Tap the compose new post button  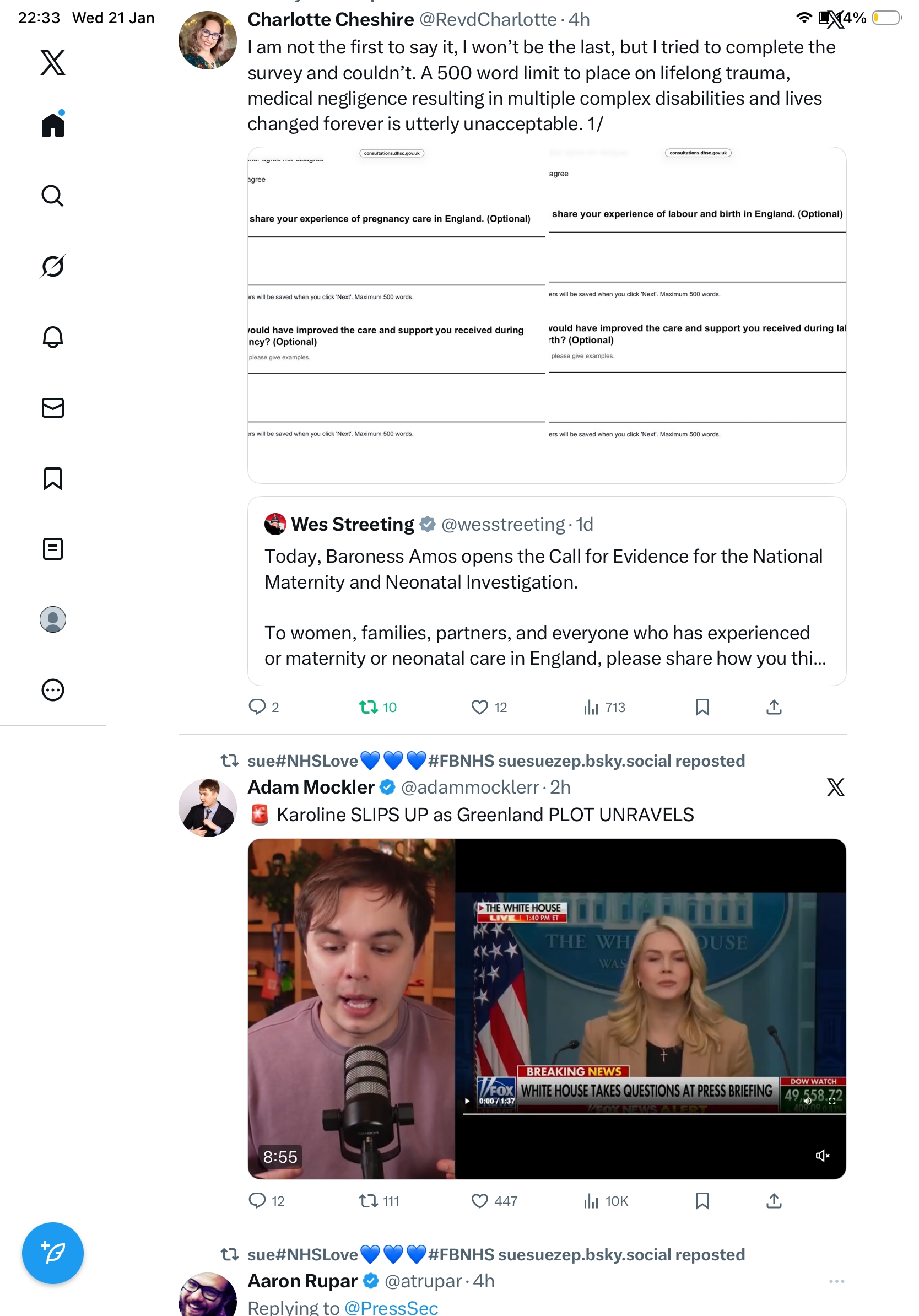point(53,1253)
